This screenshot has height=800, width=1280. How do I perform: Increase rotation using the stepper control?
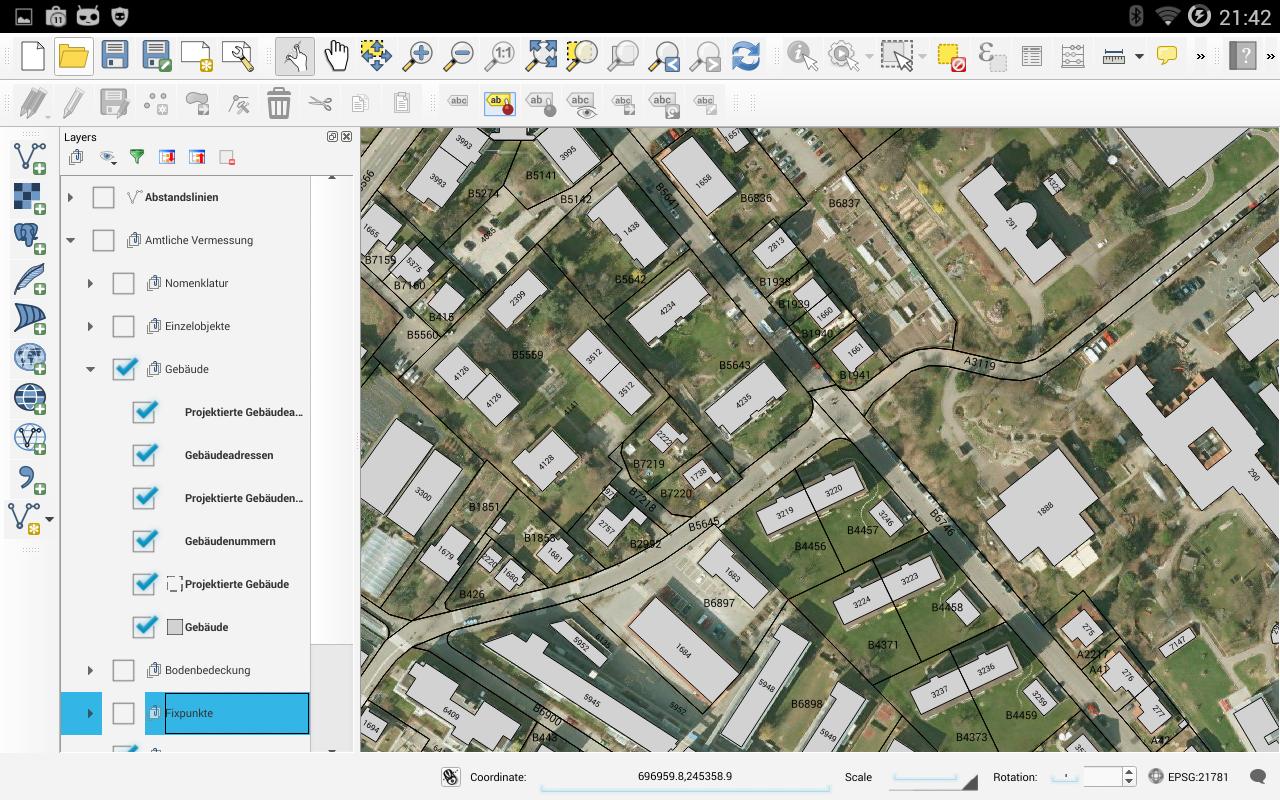pyautogui.click(x=1131, y=771)
